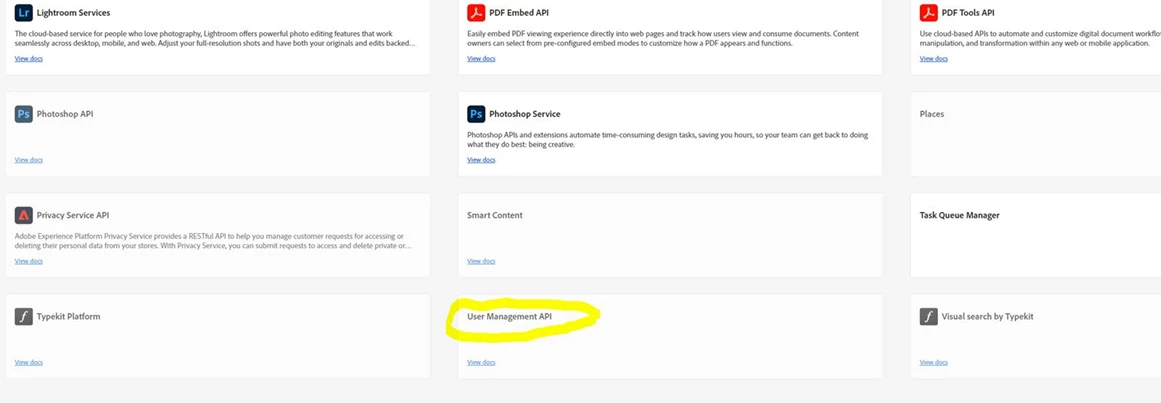Click the Visual search by Typekit icon
Image resolution: width=1161 pixels, height=403 pixels.
(x=929, y=316)
